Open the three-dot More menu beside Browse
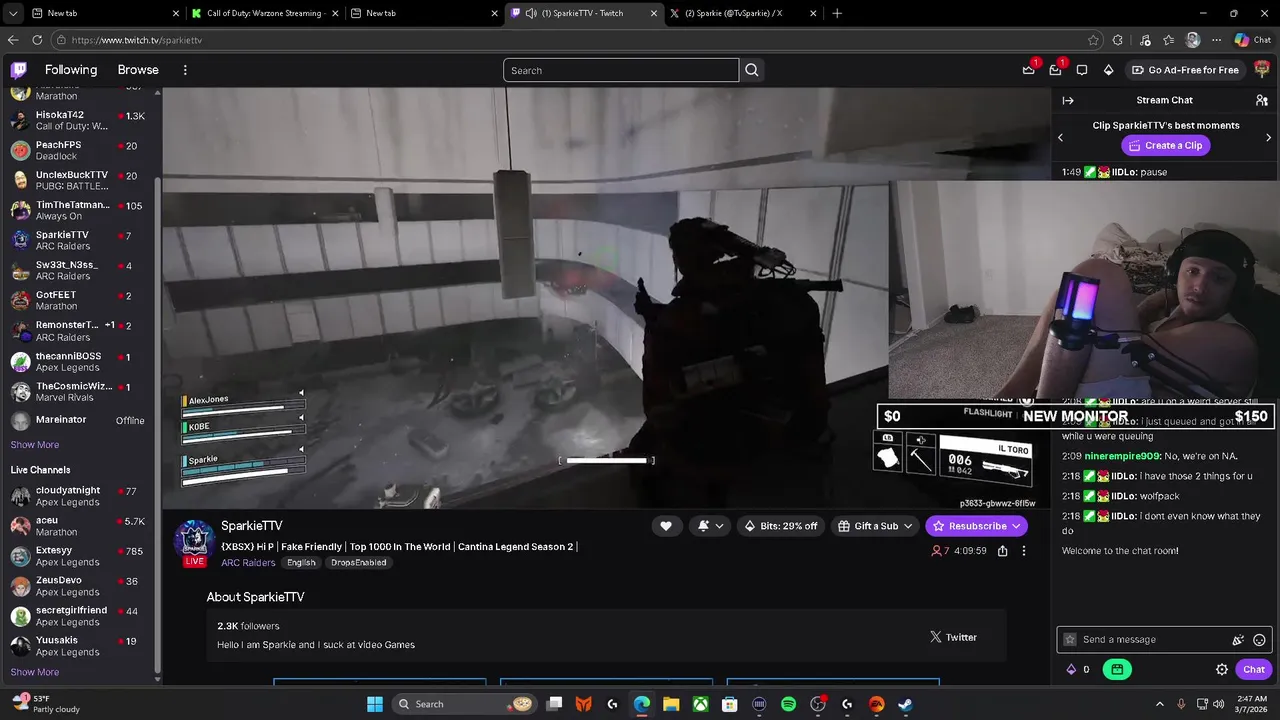This screenshot has height=720, width=1280. click(185, 70)
